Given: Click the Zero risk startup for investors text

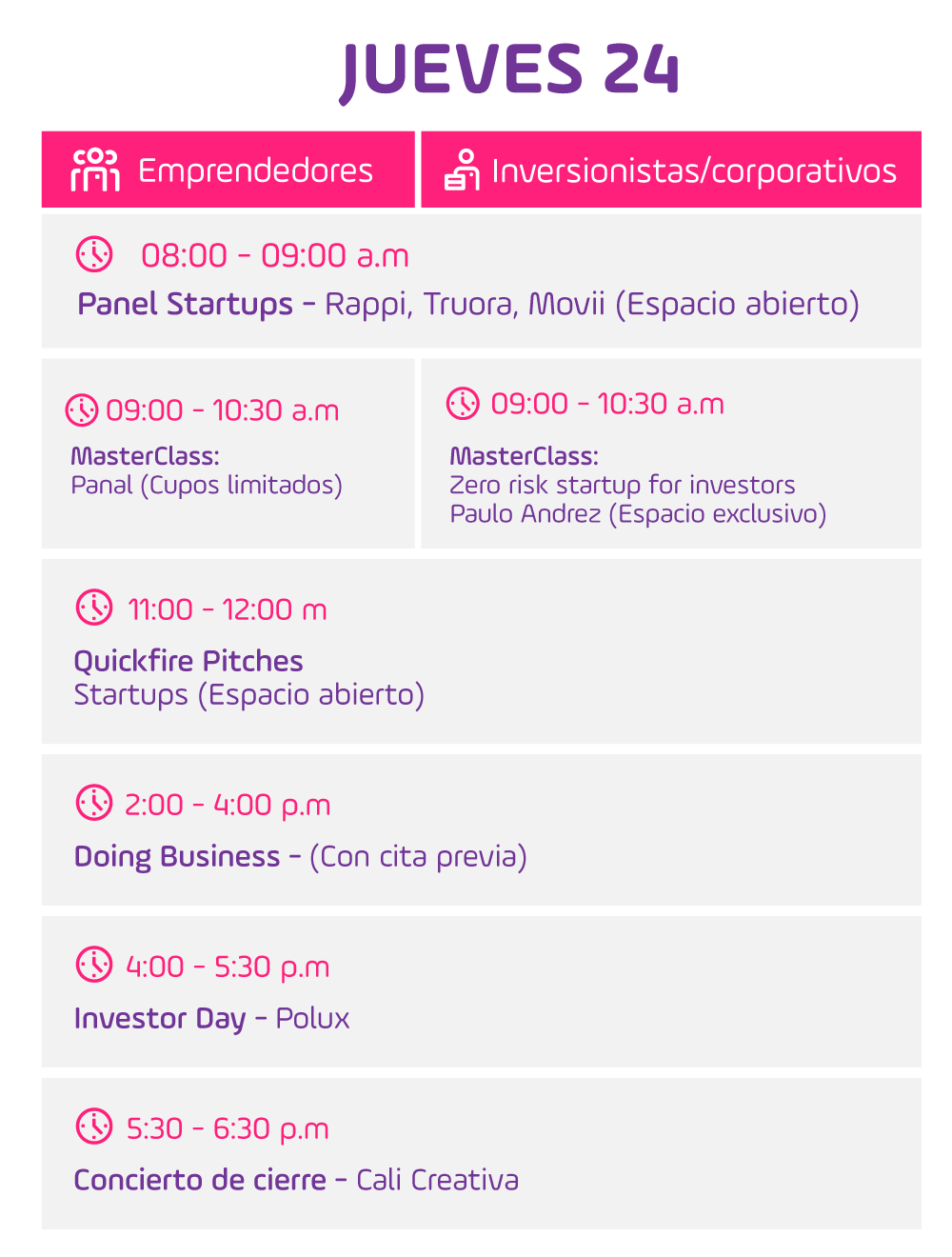Looking at the screenshot, I should 622,485.
